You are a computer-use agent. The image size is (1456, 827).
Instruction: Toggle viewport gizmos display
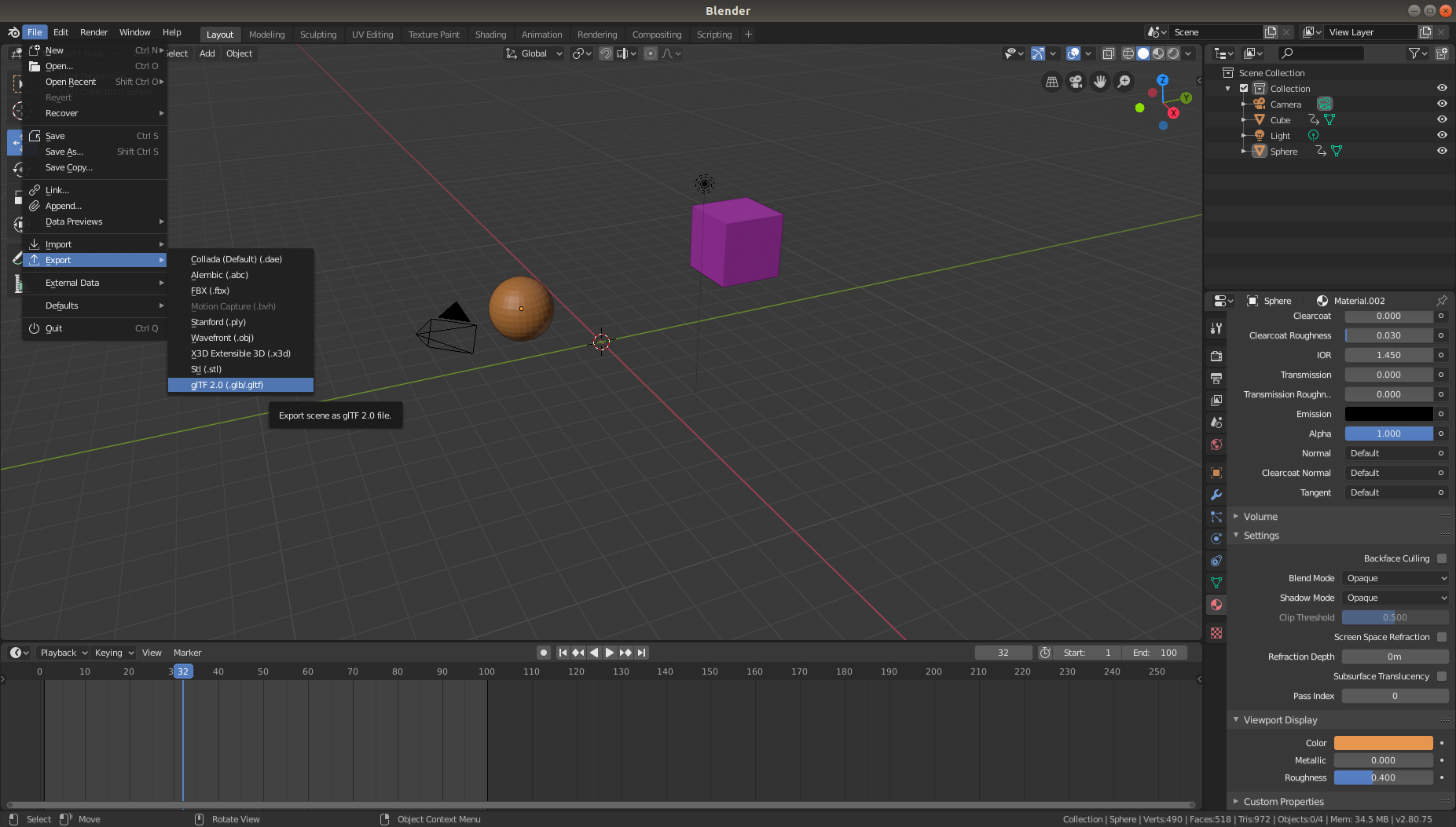click(x=1037, y=53)
